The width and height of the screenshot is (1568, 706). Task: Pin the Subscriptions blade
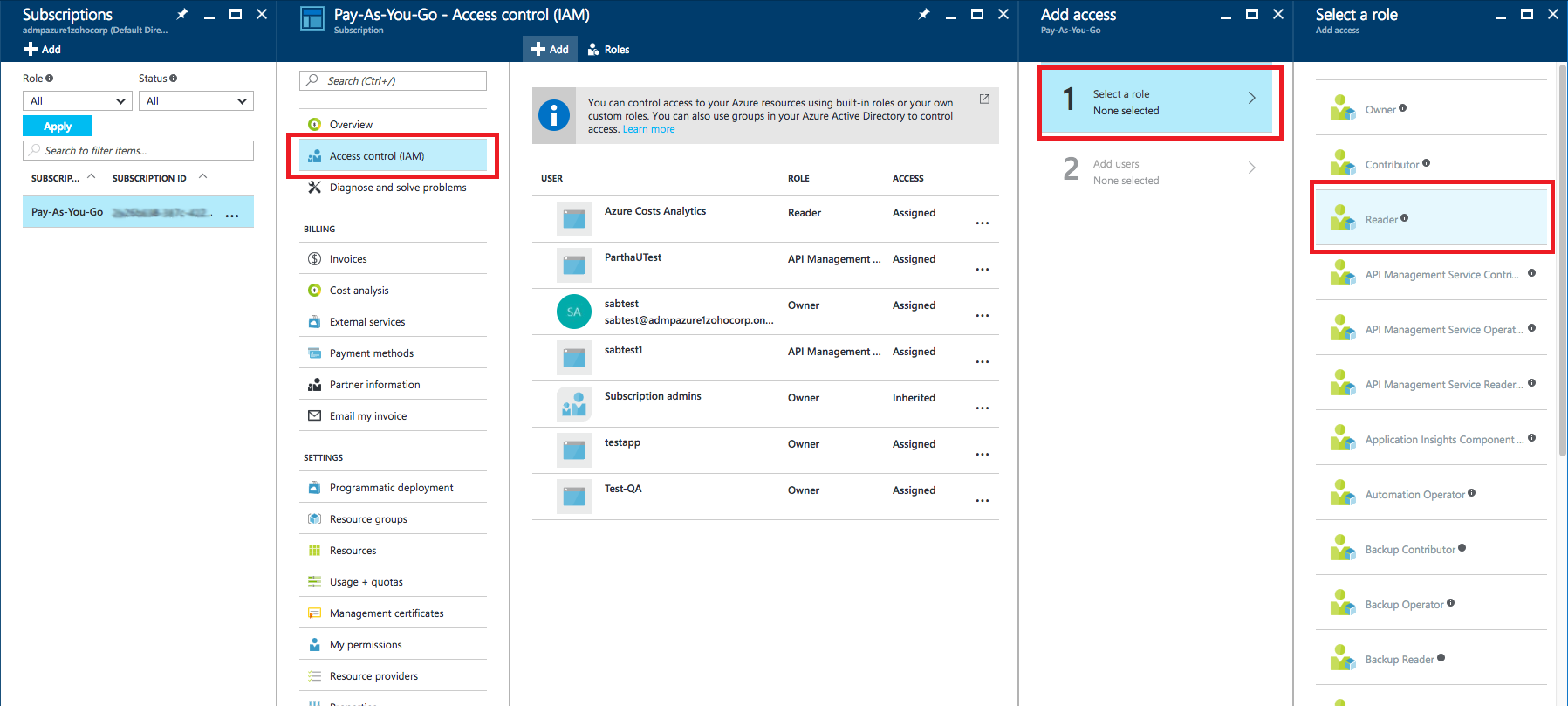click(181, 15)
